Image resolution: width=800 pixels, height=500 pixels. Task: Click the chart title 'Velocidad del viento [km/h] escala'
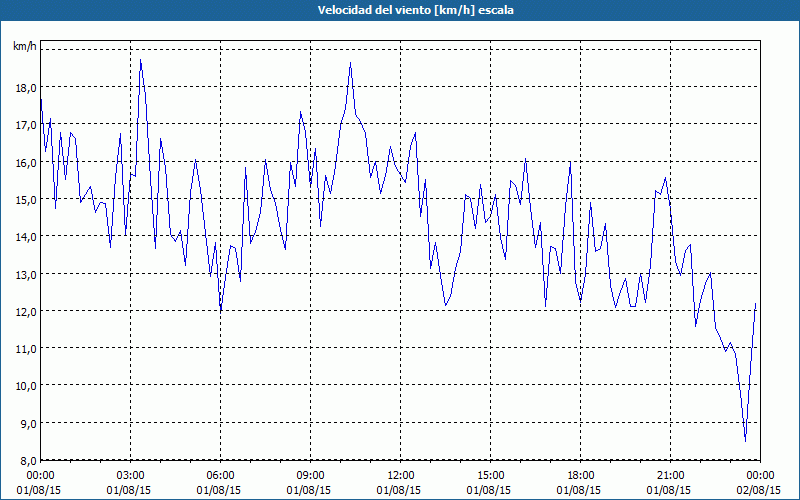(x=415, y=10)
